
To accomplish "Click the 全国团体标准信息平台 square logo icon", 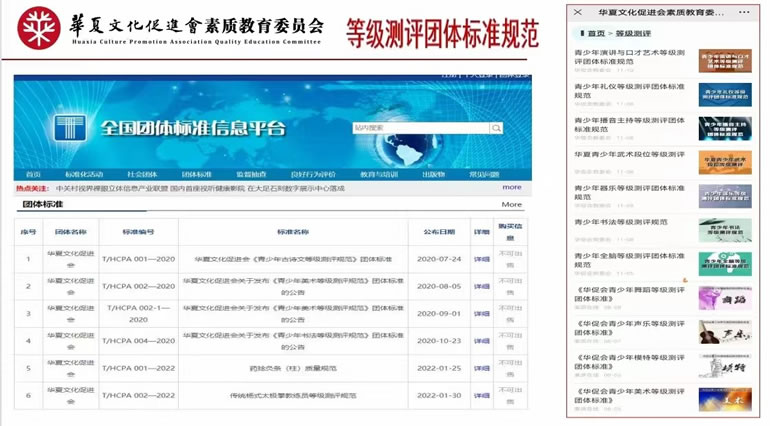I will point(70,128).
